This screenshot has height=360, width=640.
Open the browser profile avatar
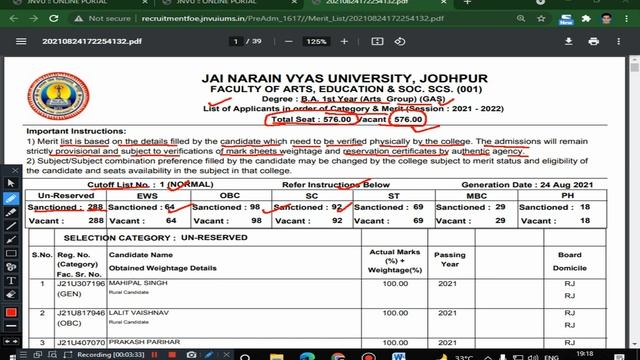[606, 19]
